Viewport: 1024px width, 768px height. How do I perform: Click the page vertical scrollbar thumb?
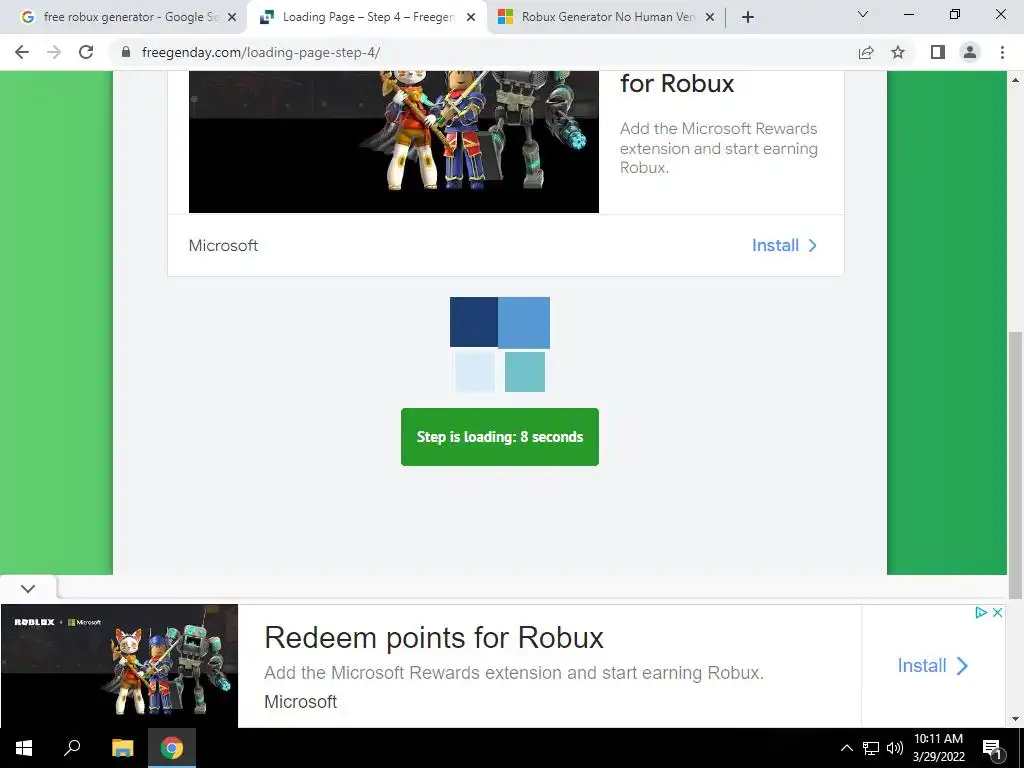[x=1014, y=464]
